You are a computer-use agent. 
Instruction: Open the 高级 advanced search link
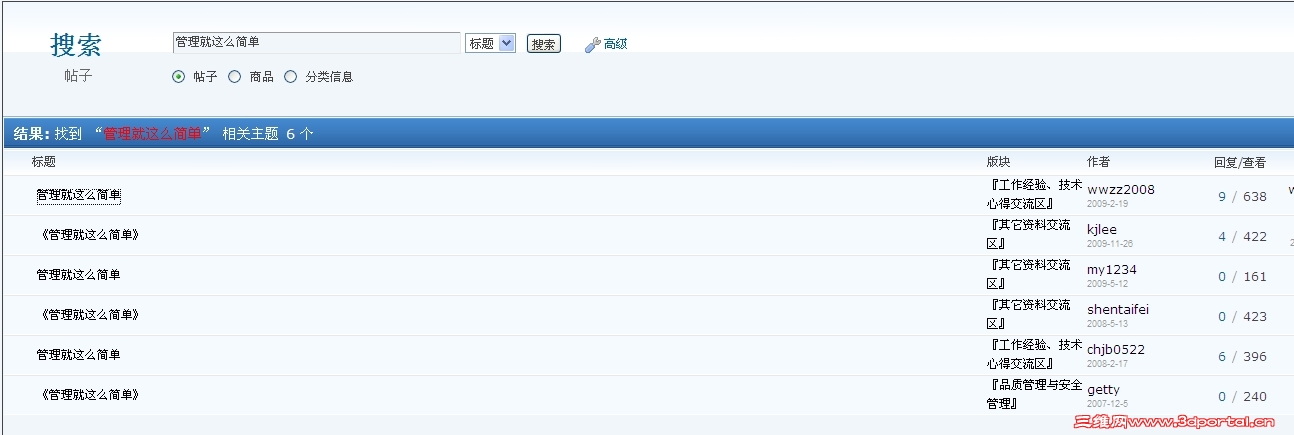[615, 44]
